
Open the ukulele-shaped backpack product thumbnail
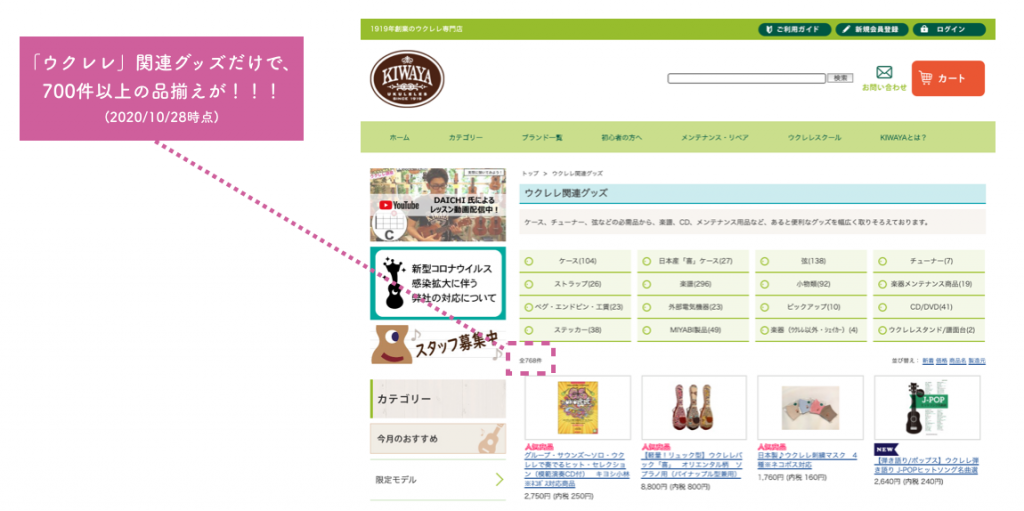(693, 407)
